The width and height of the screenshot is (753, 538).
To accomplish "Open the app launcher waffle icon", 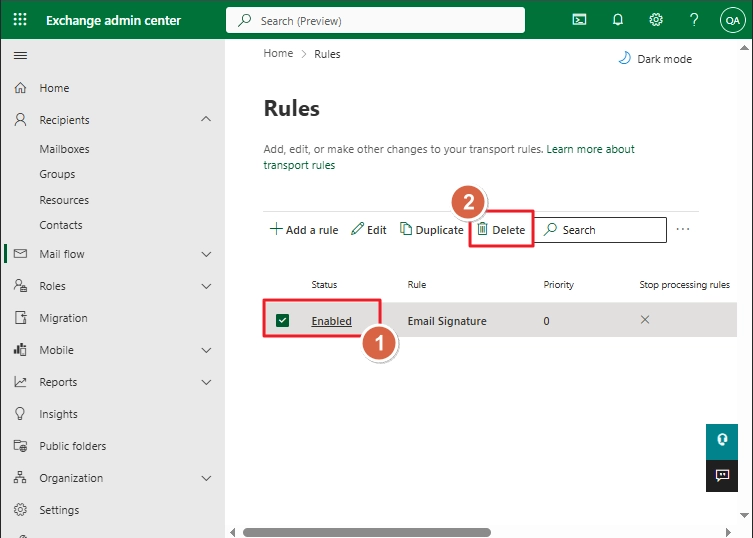I will point(20,20).
